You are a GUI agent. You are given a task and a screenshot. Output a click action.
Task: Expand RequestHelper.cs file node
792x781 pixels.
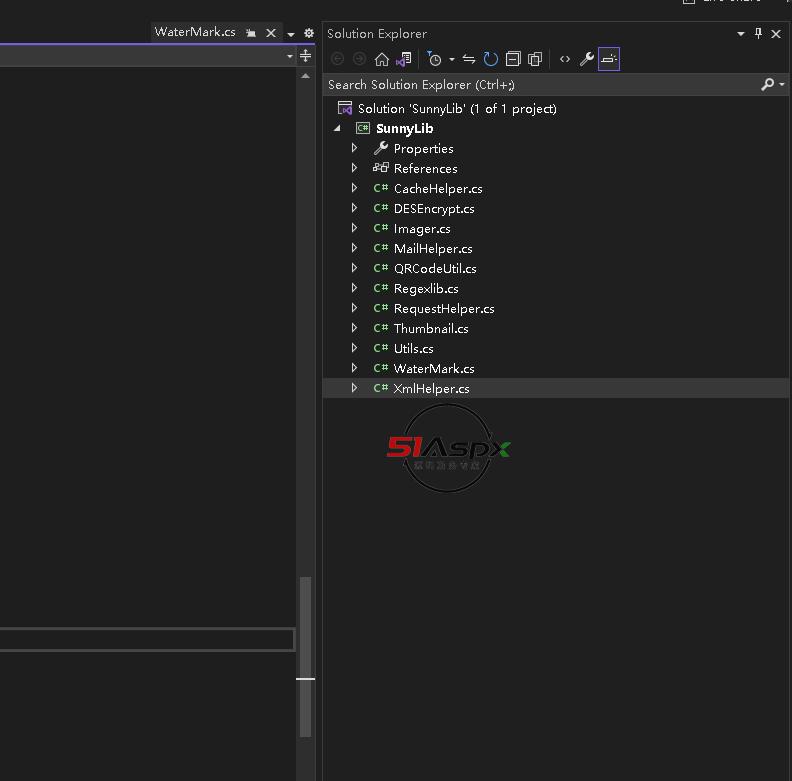354,308
